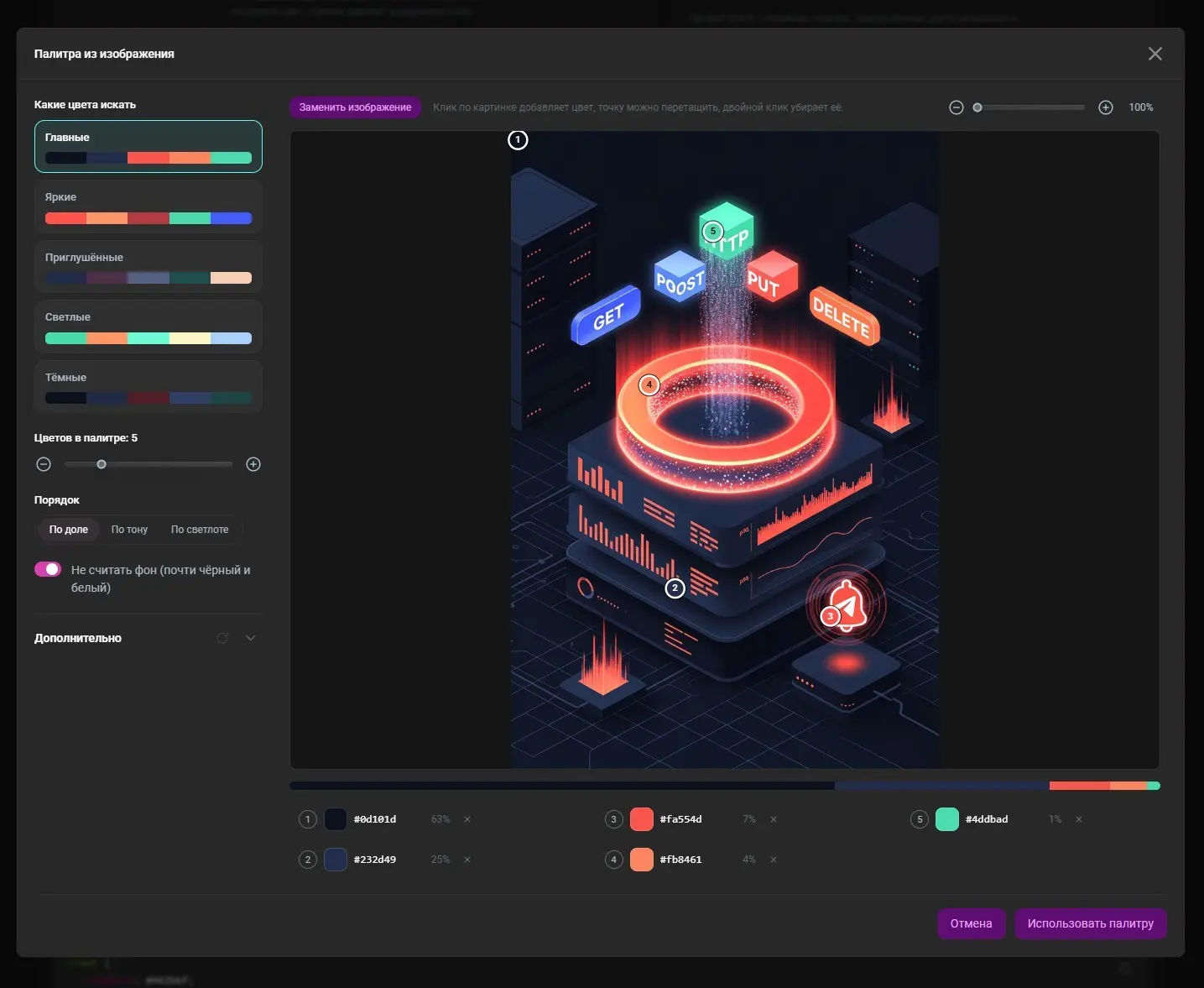Choose the Главные color preset
1204x988 pixels.
[149, 147]
